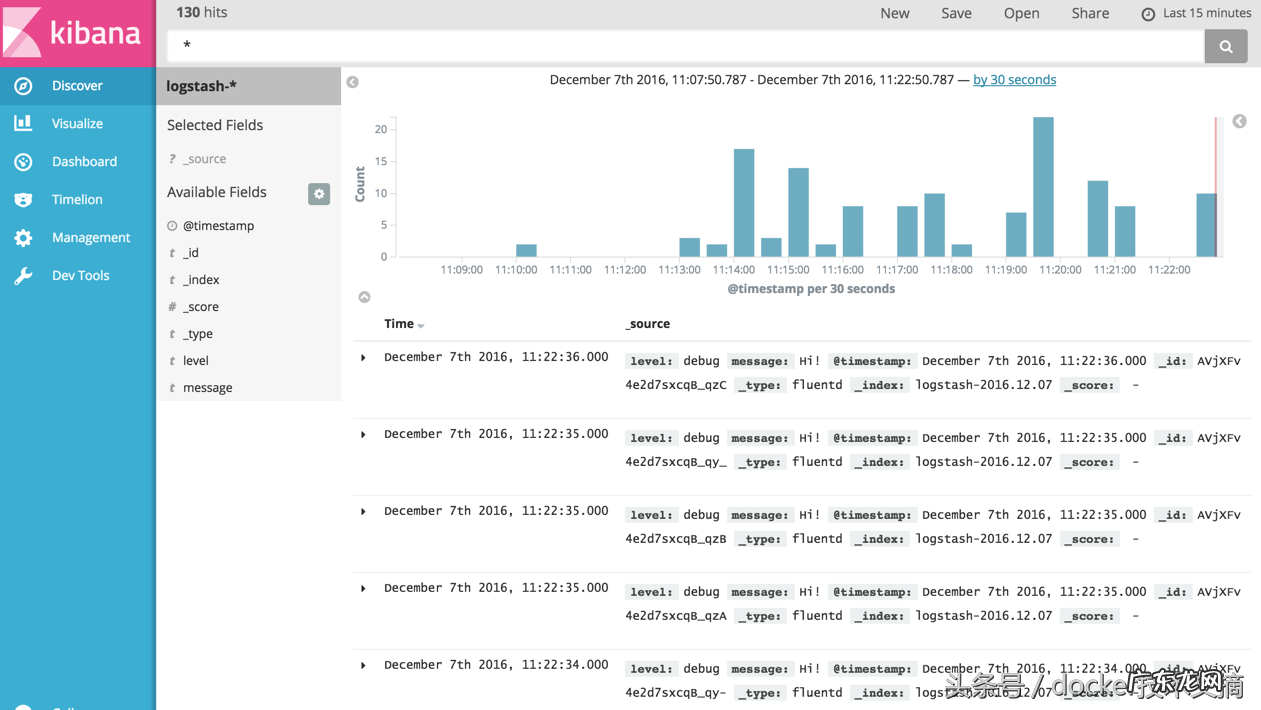Image resolution: width=1261 pixels, height=710 pixels.
Task: Open the Last 15 minutes time picker
Action: tap(1196, 13)
